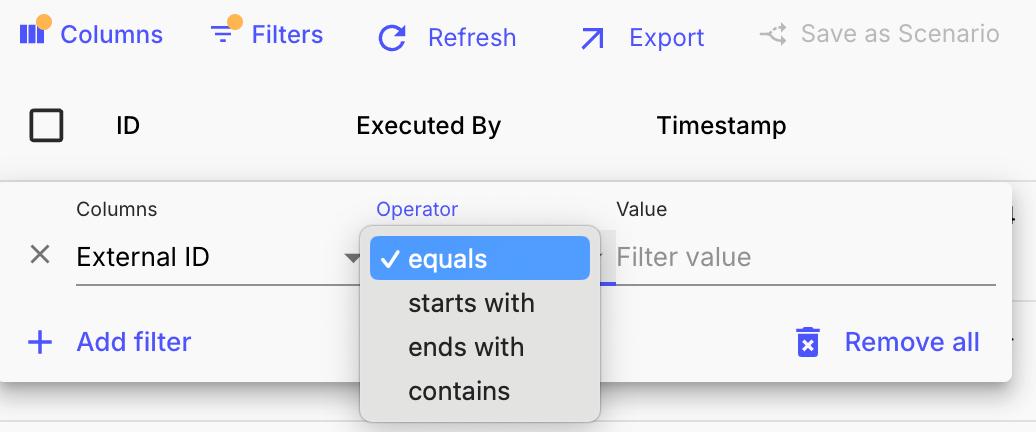1036x432 pixels.
Task: Choose the 'ends with' operator
Action: coord(466,347)
